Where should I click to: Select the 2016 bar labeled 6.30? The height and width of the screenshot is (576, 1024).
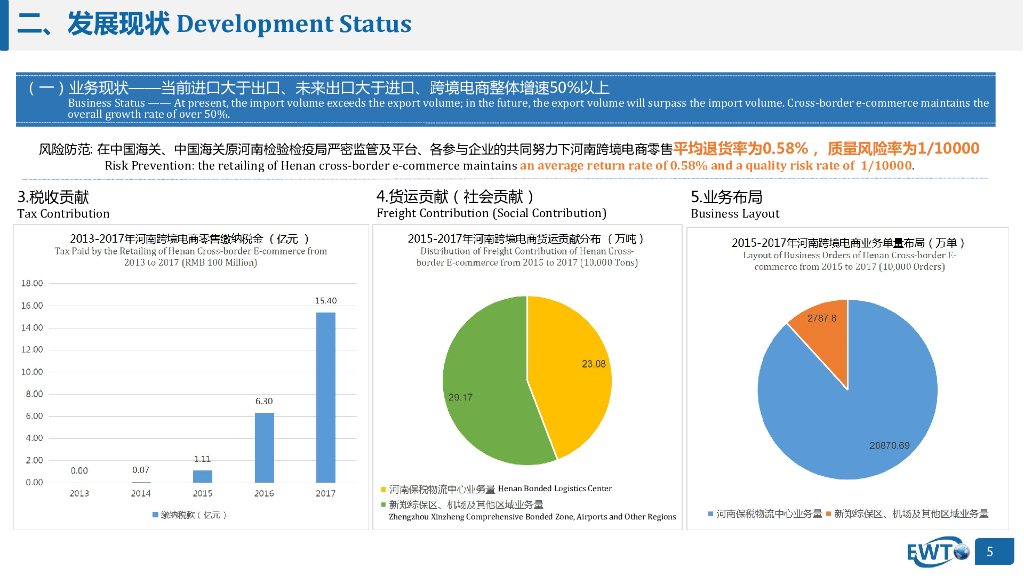point(264,447)
